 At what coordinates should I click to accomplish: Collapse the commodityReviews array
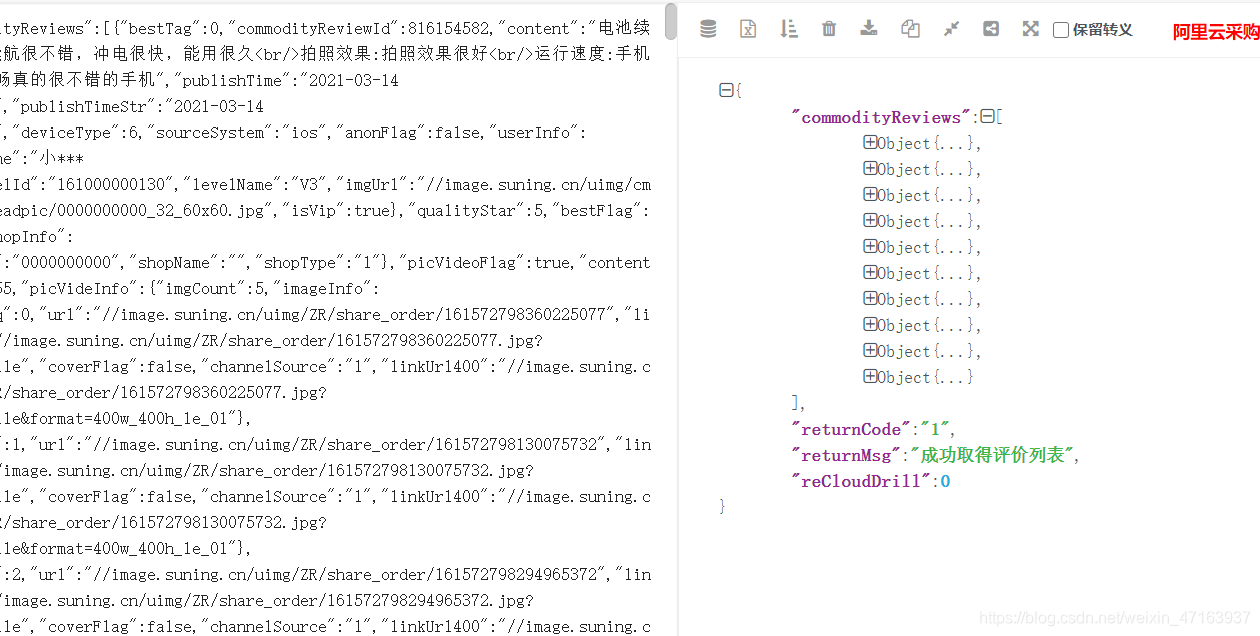point(988,117)
